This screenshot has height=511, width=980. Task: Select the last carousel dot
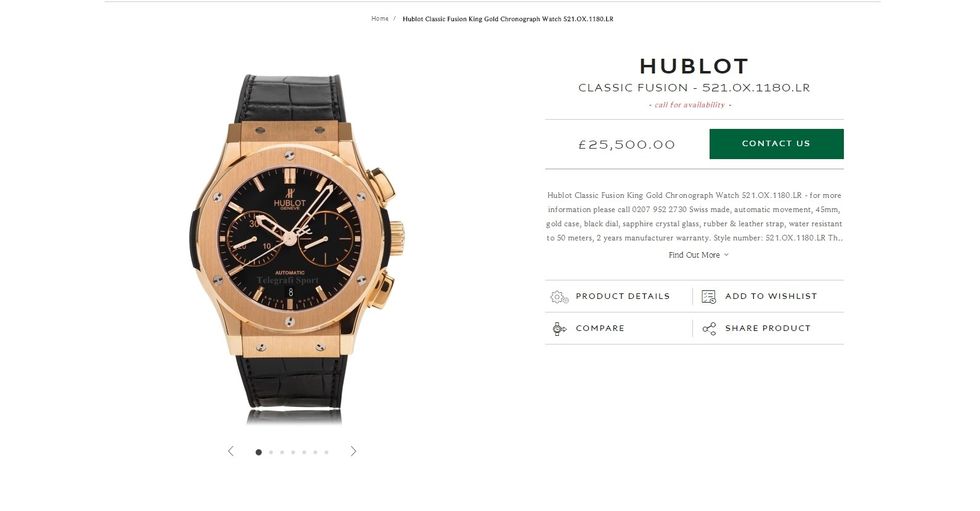coord(326,452)
